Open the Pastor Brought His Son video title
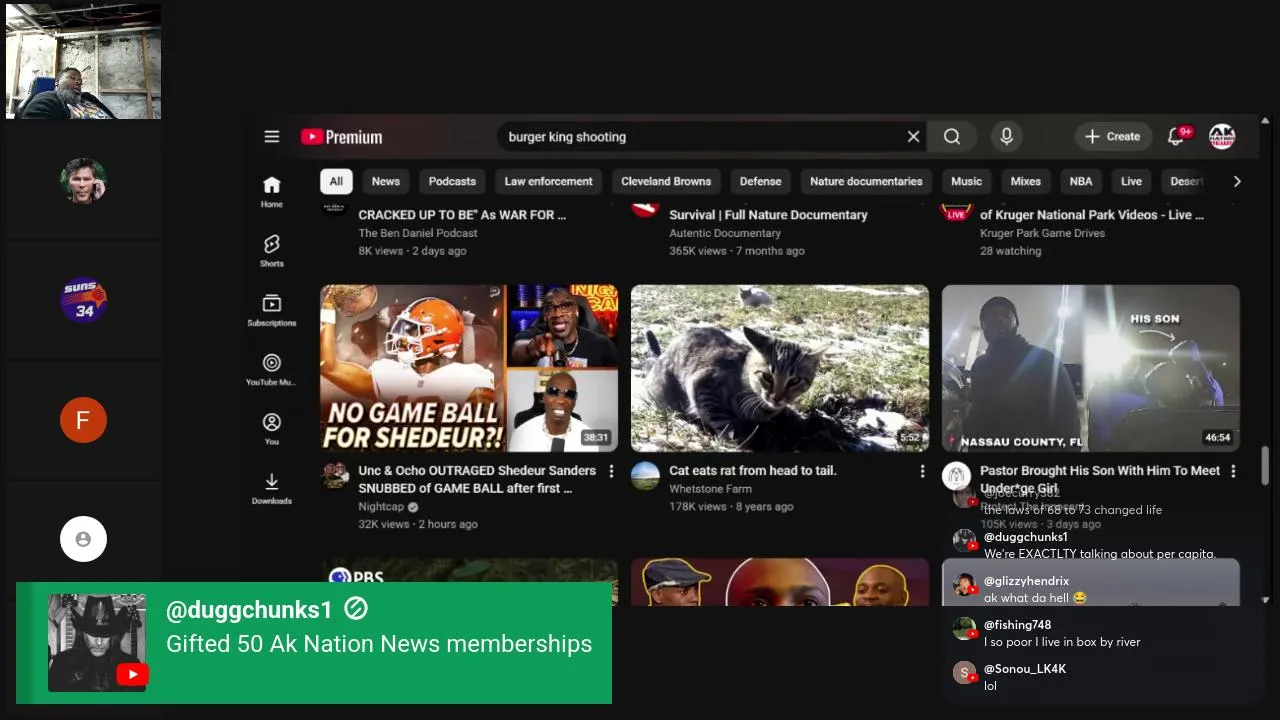1280x720 pixels. click(x=1100, y=479)
